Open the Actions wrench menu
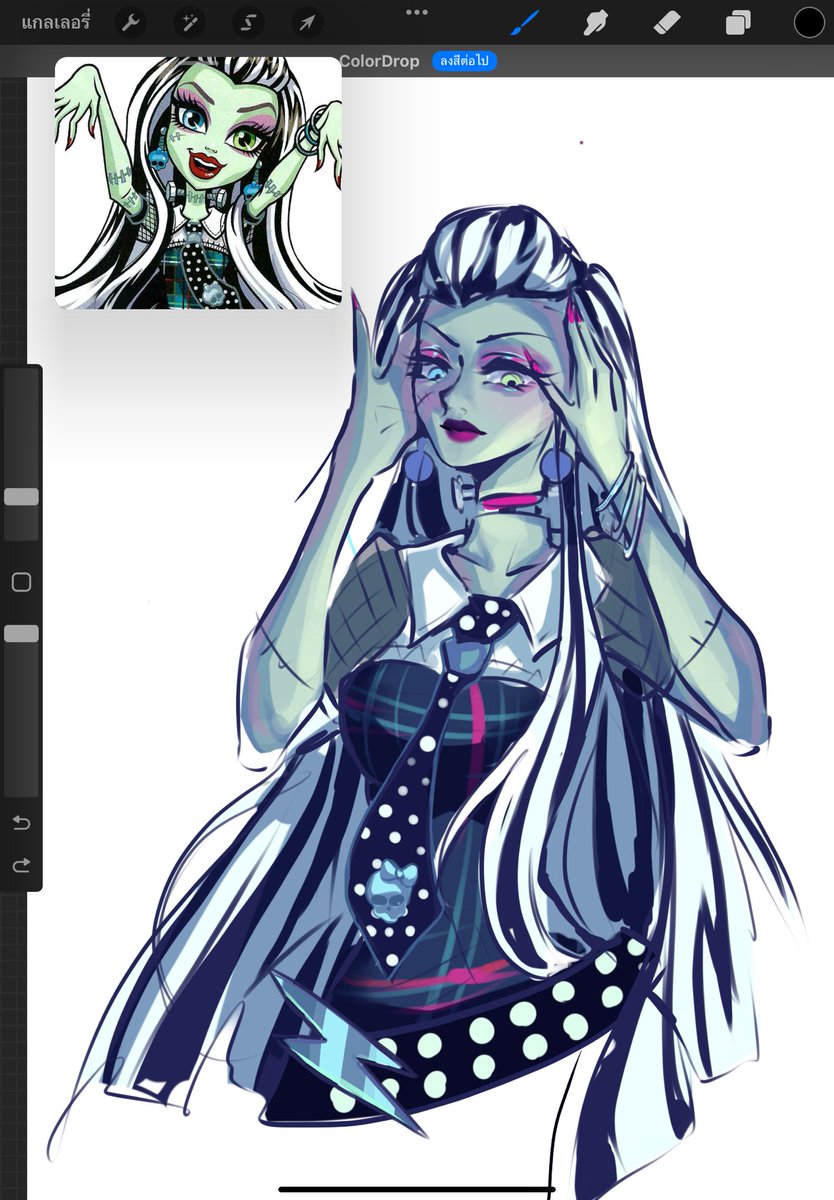The image size is (834, 1200). point(130,22)
